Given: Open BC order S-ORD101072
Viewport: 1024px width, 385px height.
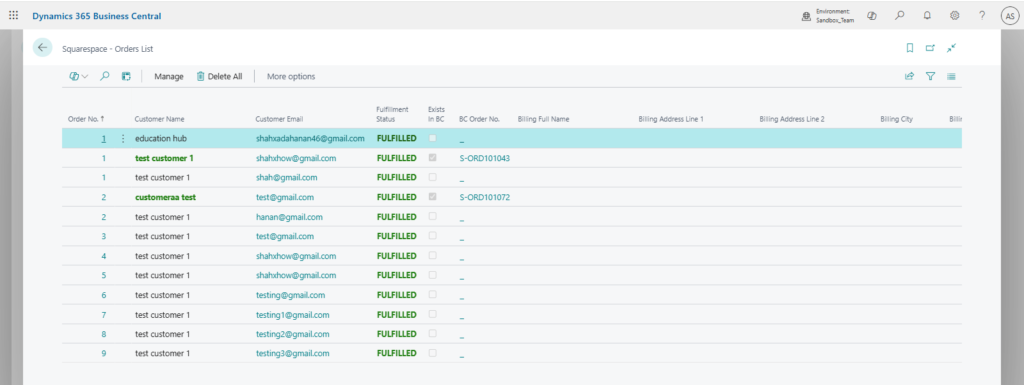Looking at the screenshot, I should 485,197.
